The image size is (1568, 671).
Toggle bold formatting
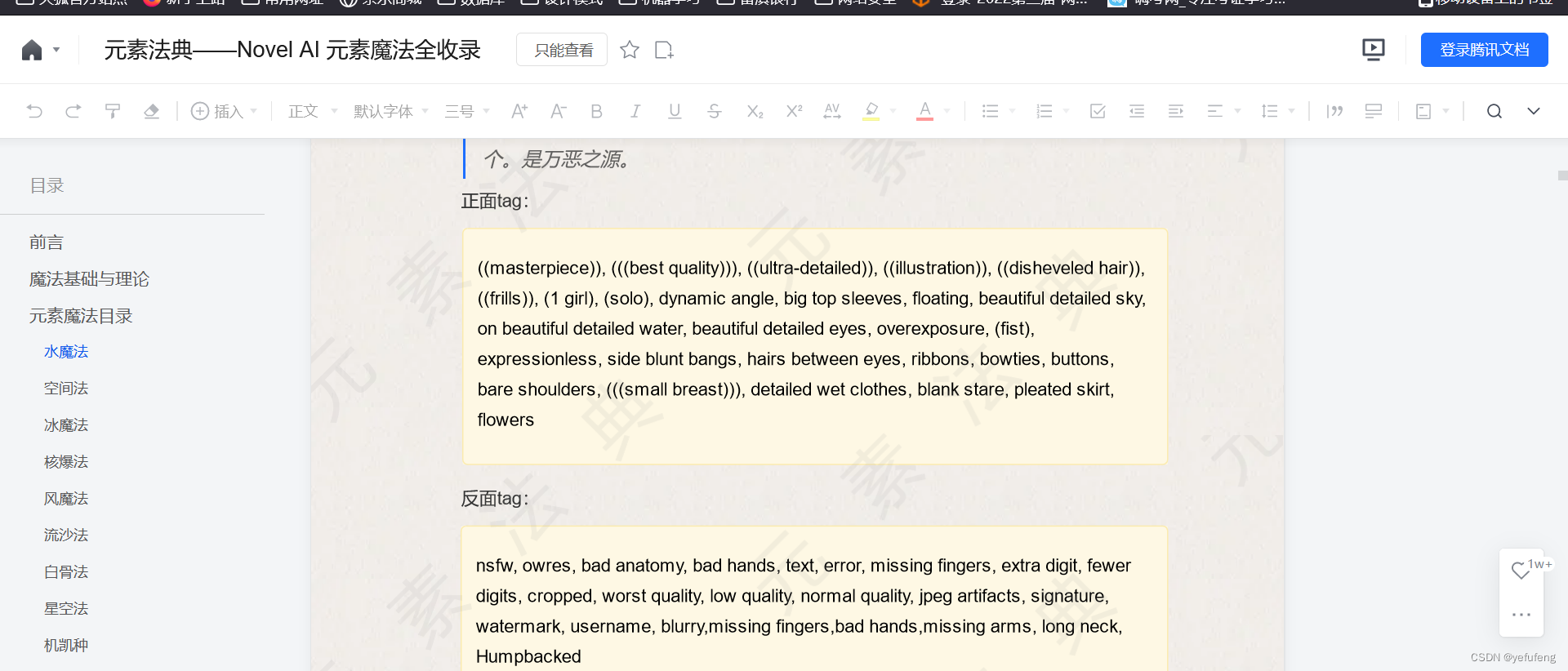[x=597, y=111]
